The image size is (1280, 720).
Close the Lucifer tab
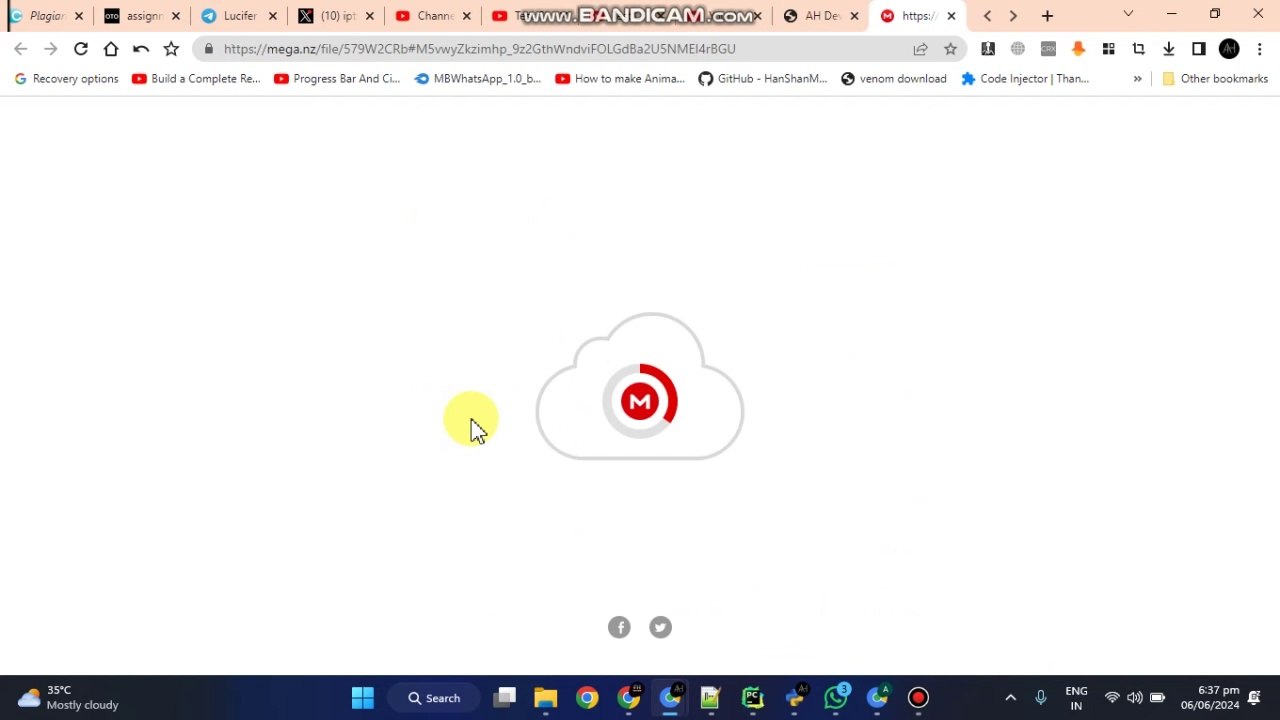tap(272, 16)
